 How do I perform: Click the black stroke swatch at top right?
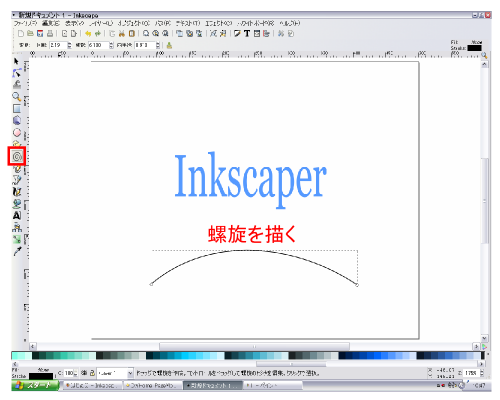point(474,48)
